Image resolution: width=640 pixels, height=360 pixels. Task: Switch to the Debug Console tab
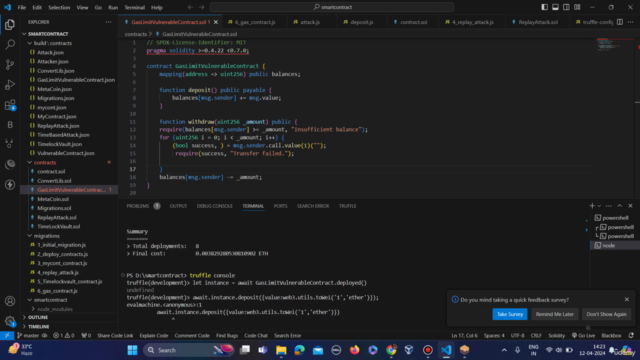tap(215, 206)
